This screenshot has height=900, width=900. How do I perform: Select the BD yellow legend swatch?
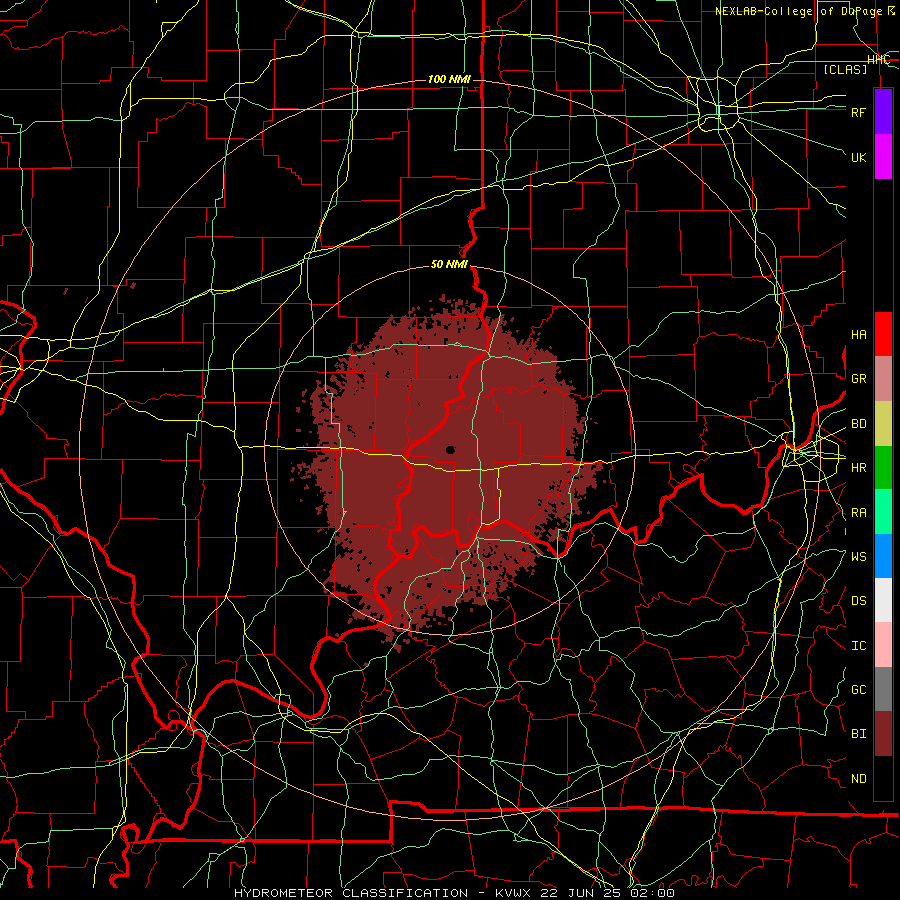883,423
